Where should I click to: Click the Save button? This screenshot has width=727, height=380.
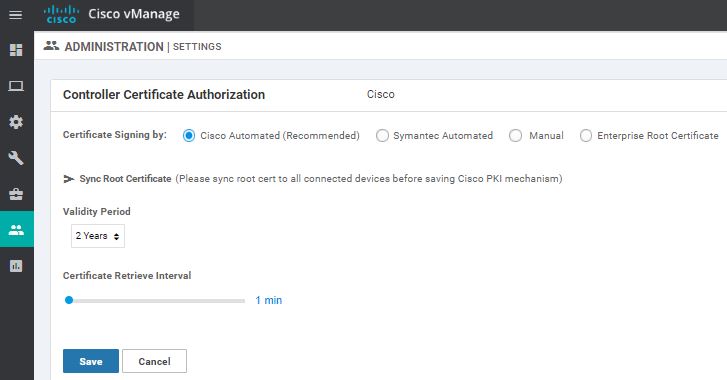pyautogui.click(x=91, y=361)
